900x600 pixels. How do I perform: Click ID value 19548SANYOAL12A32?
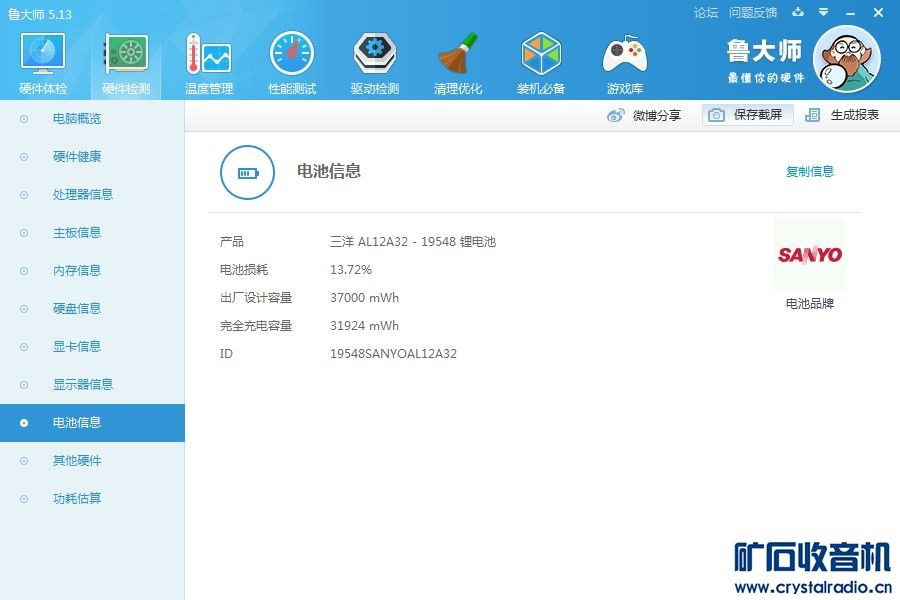(393, 354)
